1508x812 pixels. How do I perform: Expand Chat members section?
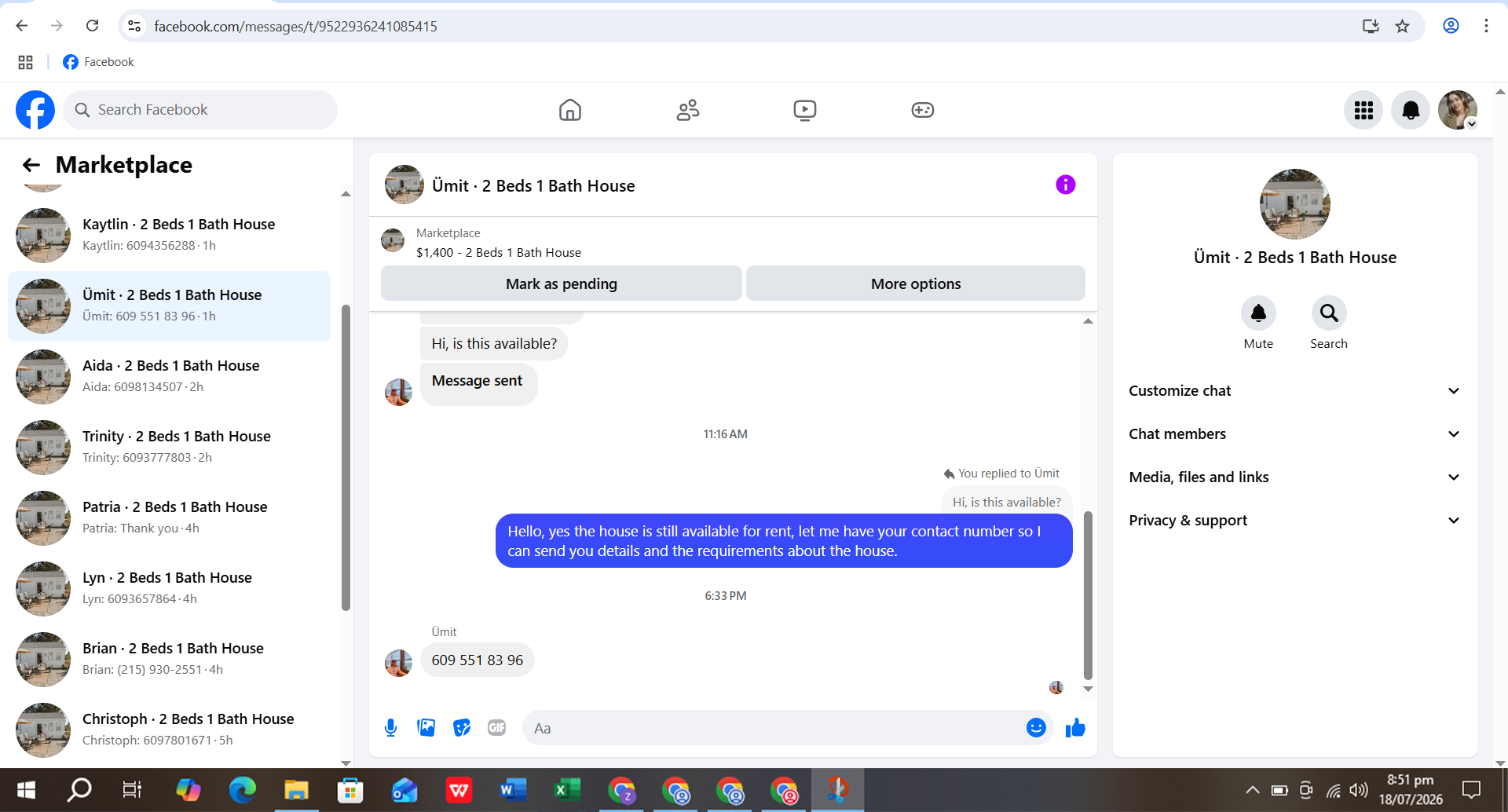[1294, 434]
